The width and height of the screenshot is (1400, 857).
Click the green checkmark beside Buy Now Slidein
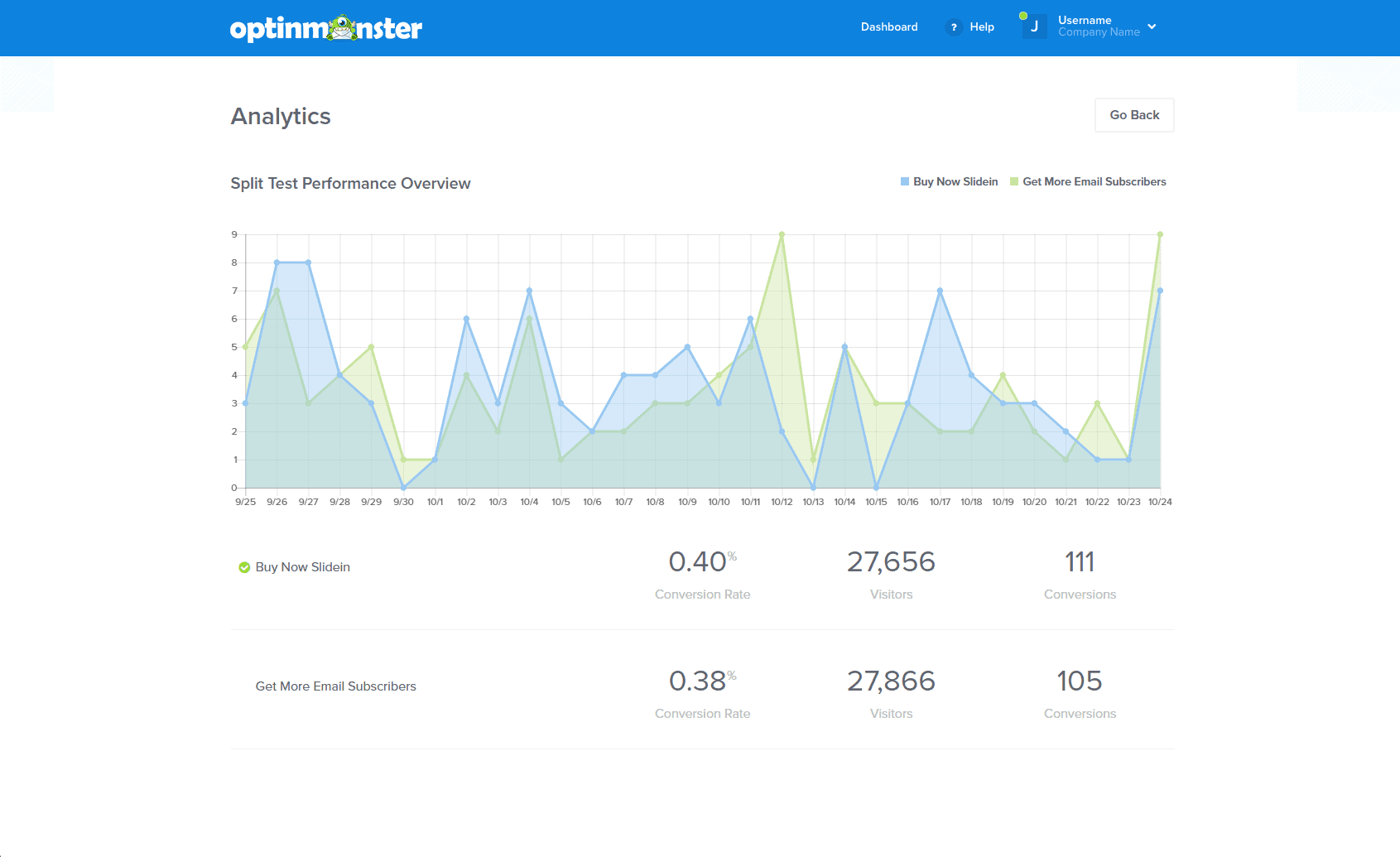244,567
